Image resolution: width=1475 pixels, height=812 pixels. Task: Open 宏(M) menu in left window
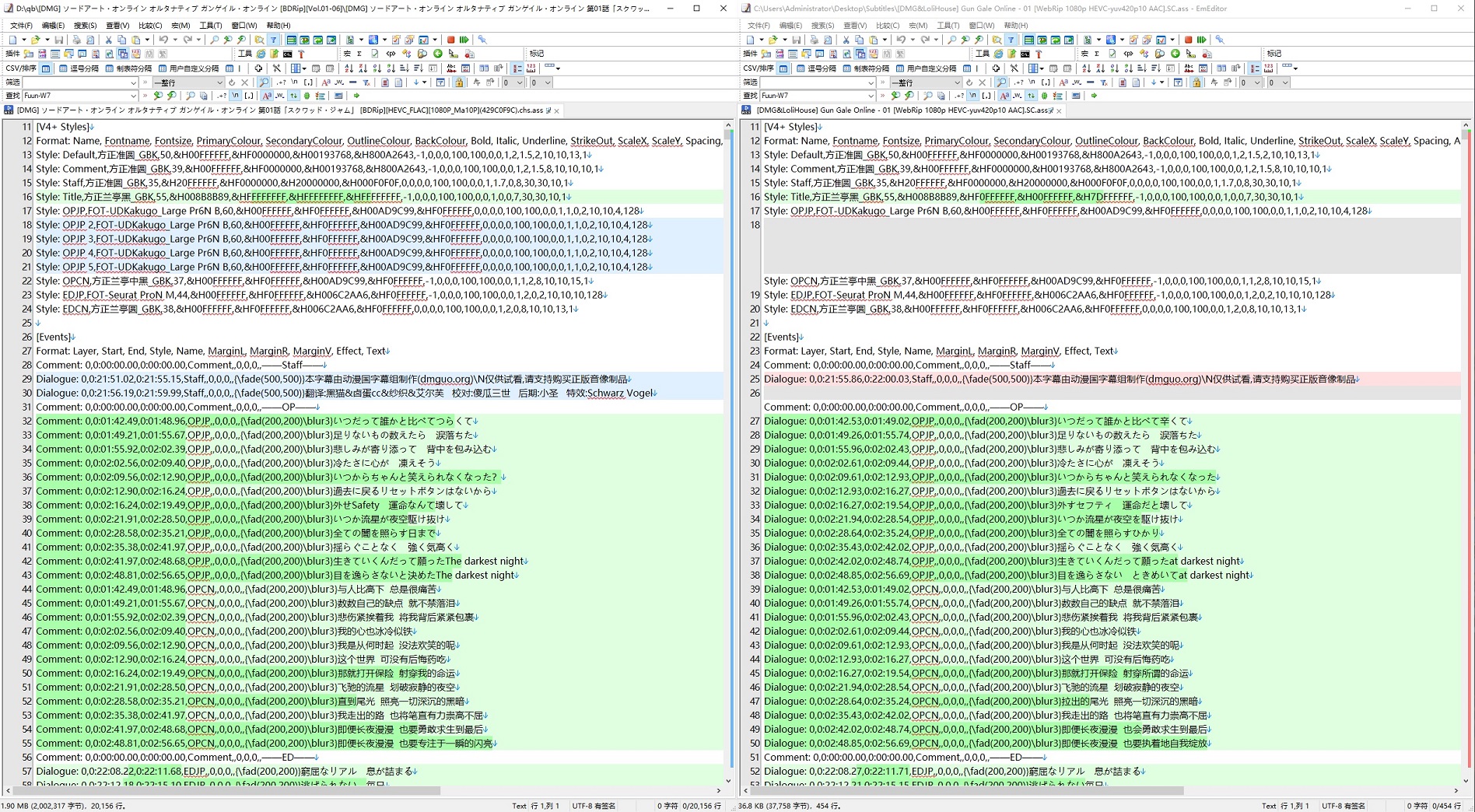coord(180,26)
